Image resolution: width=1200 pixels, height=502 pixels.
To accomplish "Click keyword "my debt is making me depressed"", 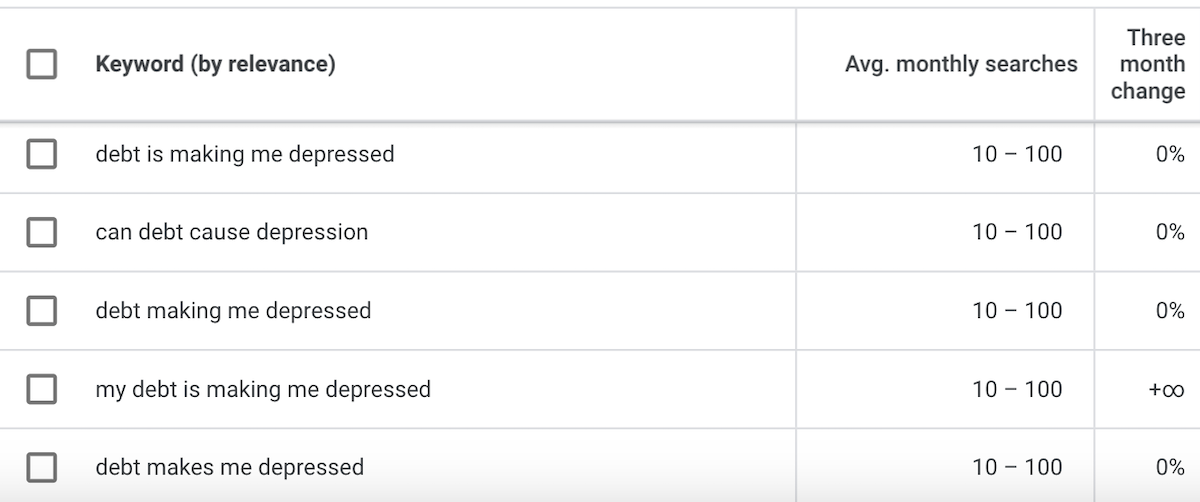I will click(x=263, y=389).
